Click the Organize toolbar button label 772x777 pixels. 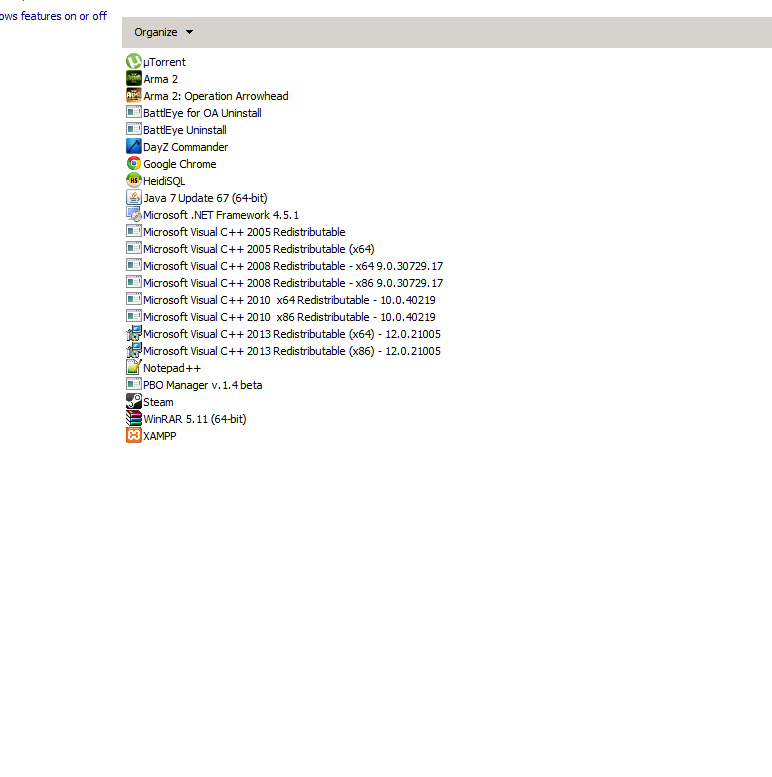coord(156,32)
